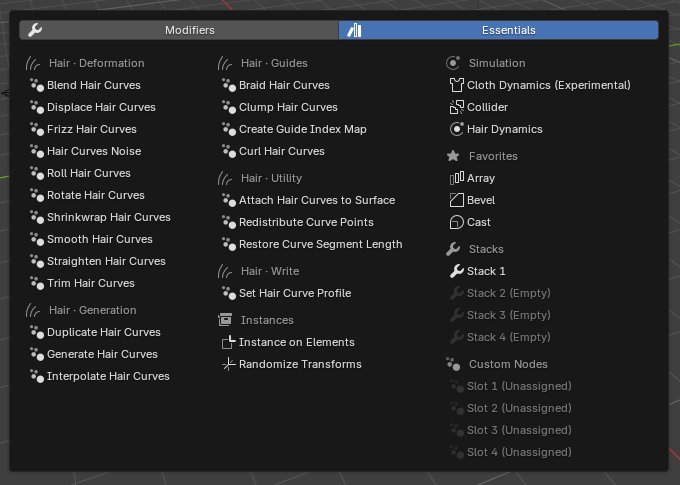680x485 pixels.
Task: Click the Cast modifier icon
Action: (x=457, y=222)
